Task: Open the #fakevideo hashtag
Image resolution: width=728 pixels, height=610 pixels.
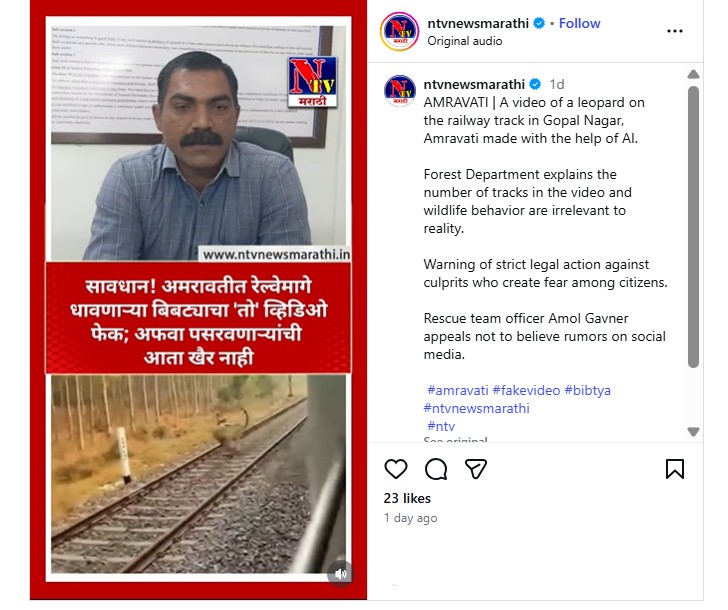Action: coord(526,390)
